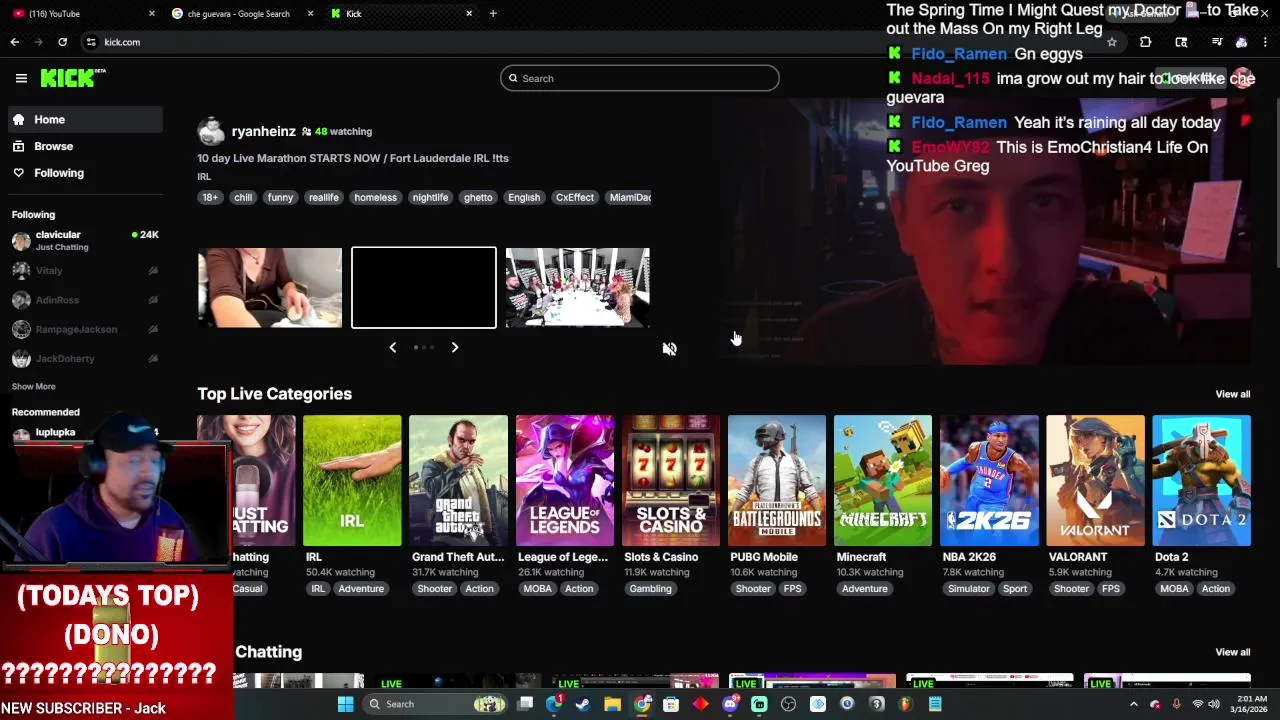Click the Gambling tag under Slots & Casino

[x=650, y=589]
